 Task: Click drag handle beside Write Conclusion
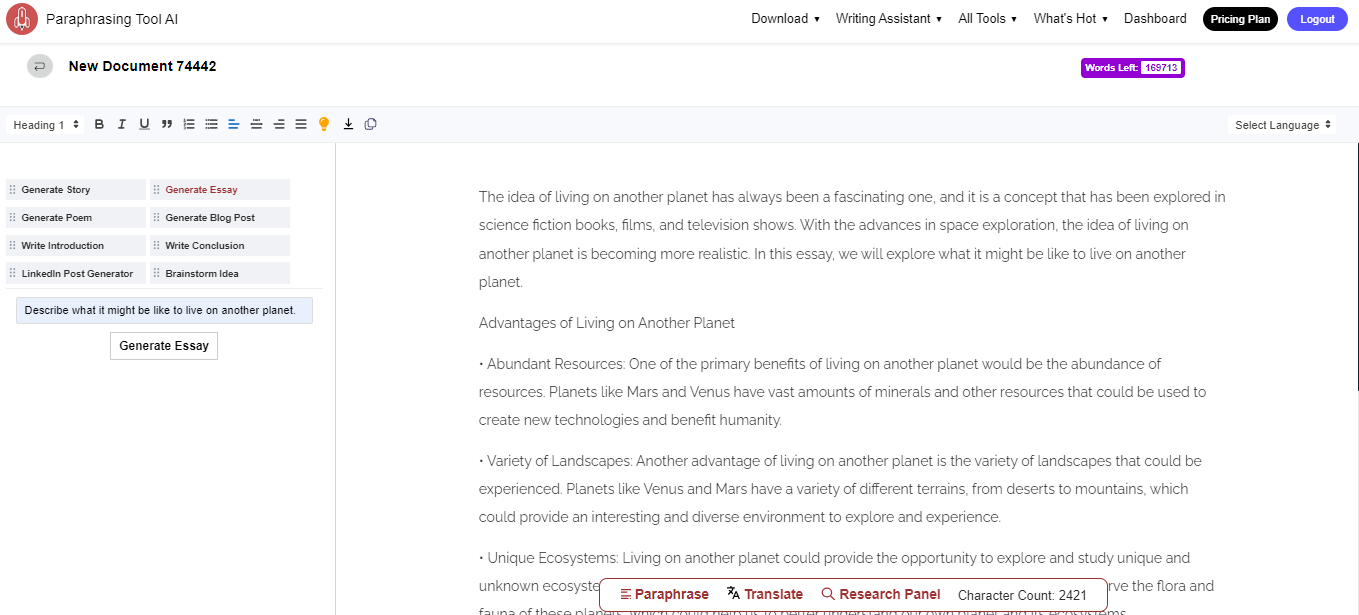point(157,245)
